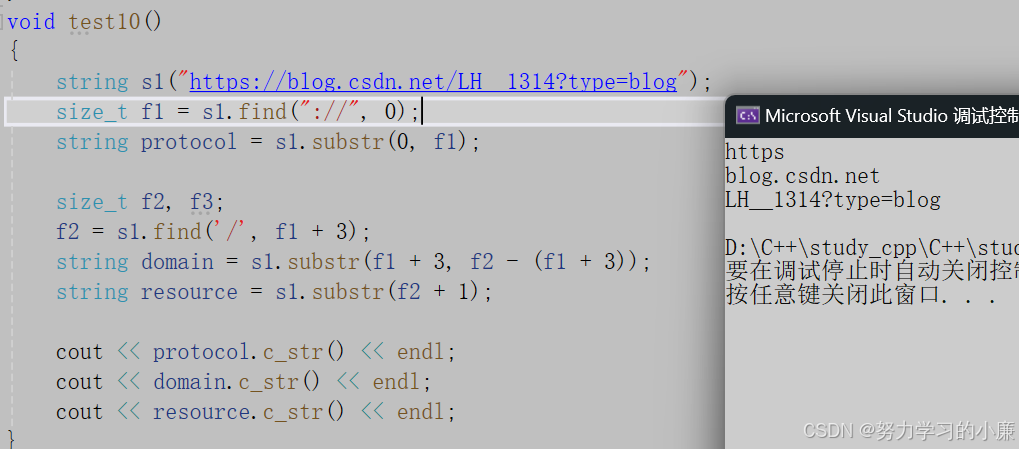
Task: Click find in the f2 assignment line
Action: 177,231
